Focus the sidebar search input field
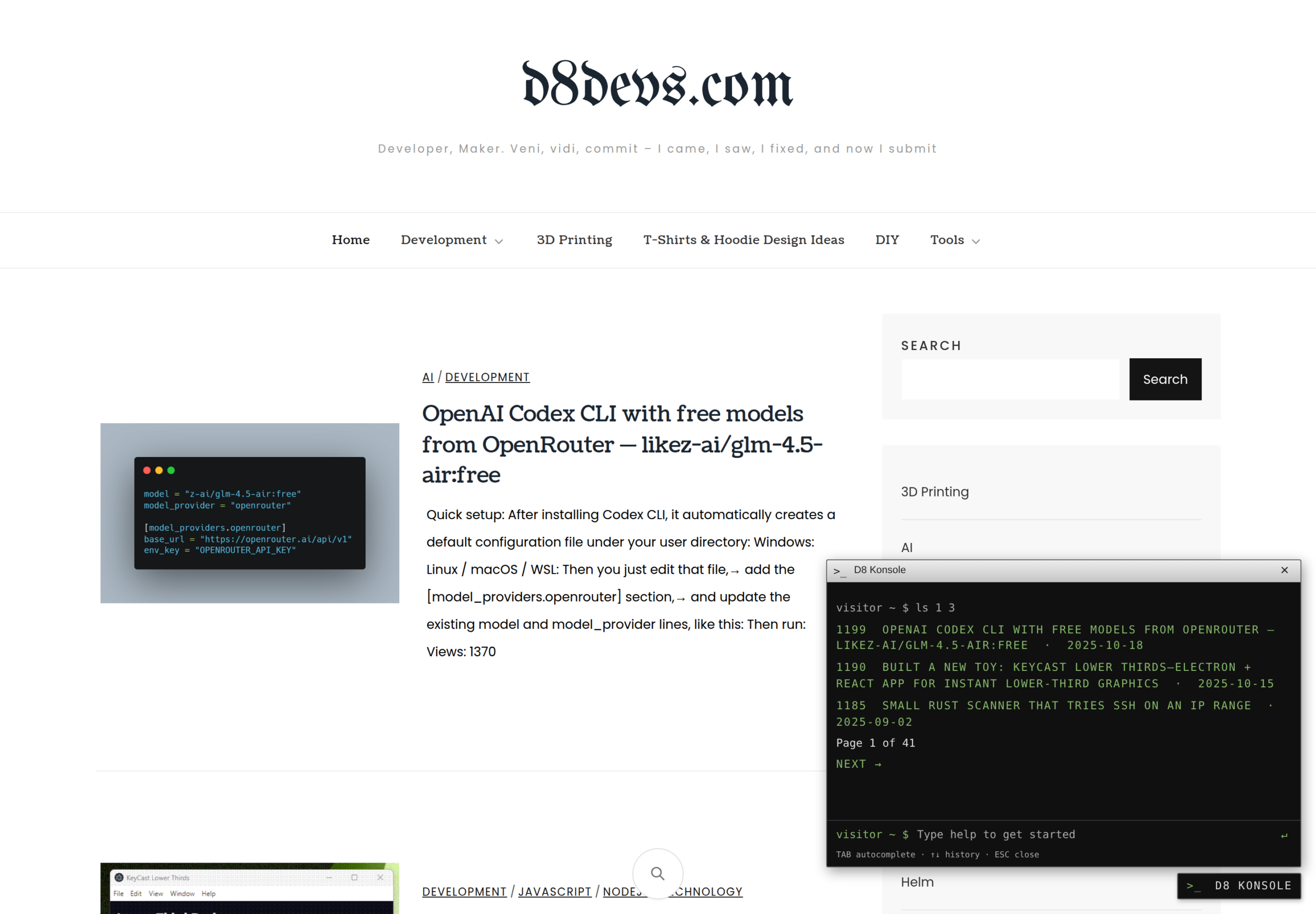Viewport: 1316px width, 914px height. tap(1010, 379)
